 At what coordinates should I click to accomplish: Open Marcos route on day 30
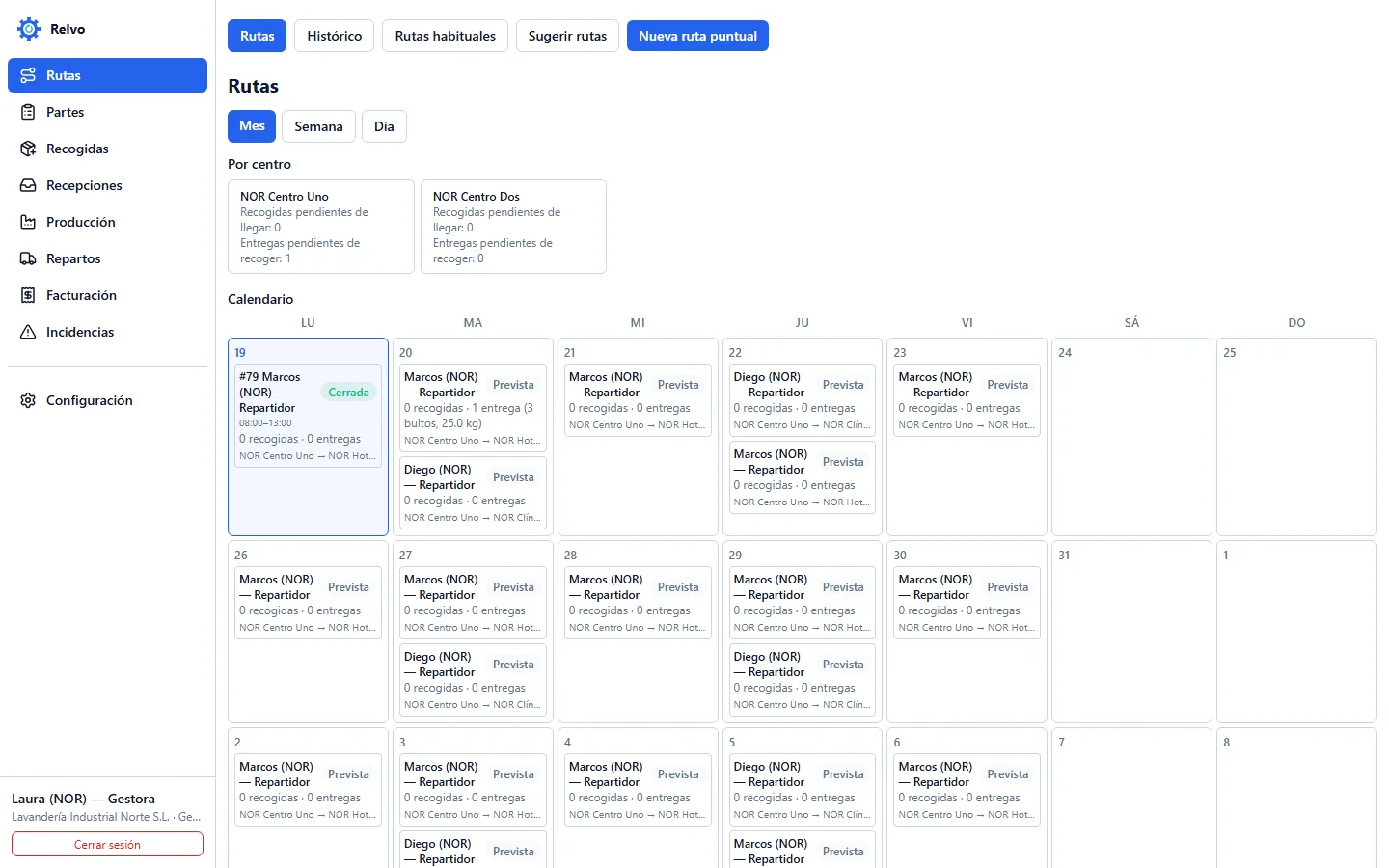click(967, 603)
